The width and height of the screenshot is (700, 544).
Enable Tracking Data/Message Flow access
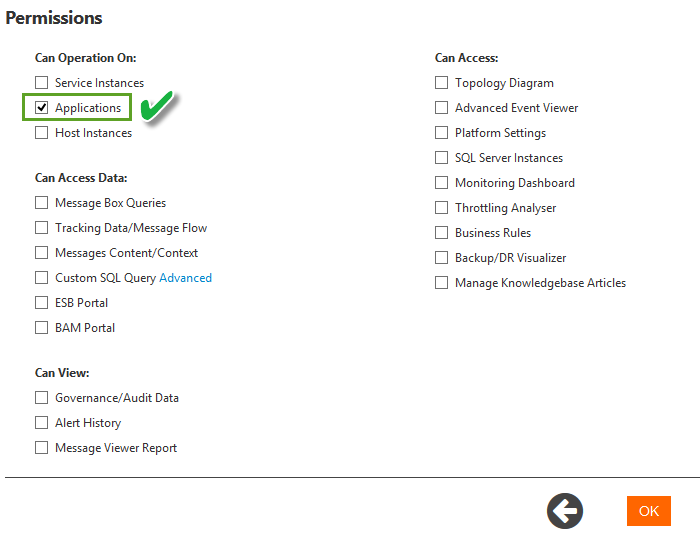pos(42,228)
